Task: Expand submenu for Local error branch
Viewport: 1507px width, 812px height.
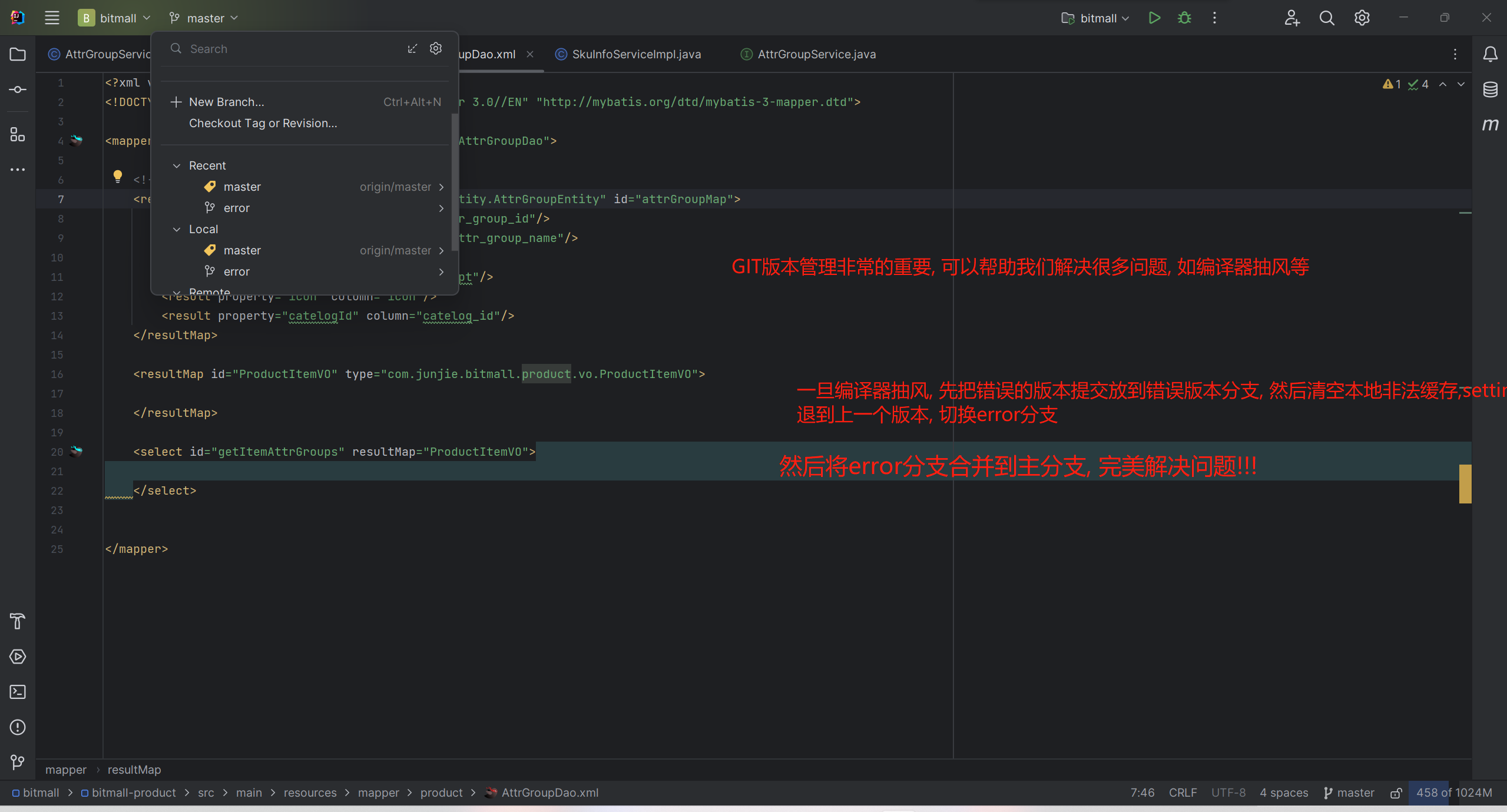Action: click(441, 271)
